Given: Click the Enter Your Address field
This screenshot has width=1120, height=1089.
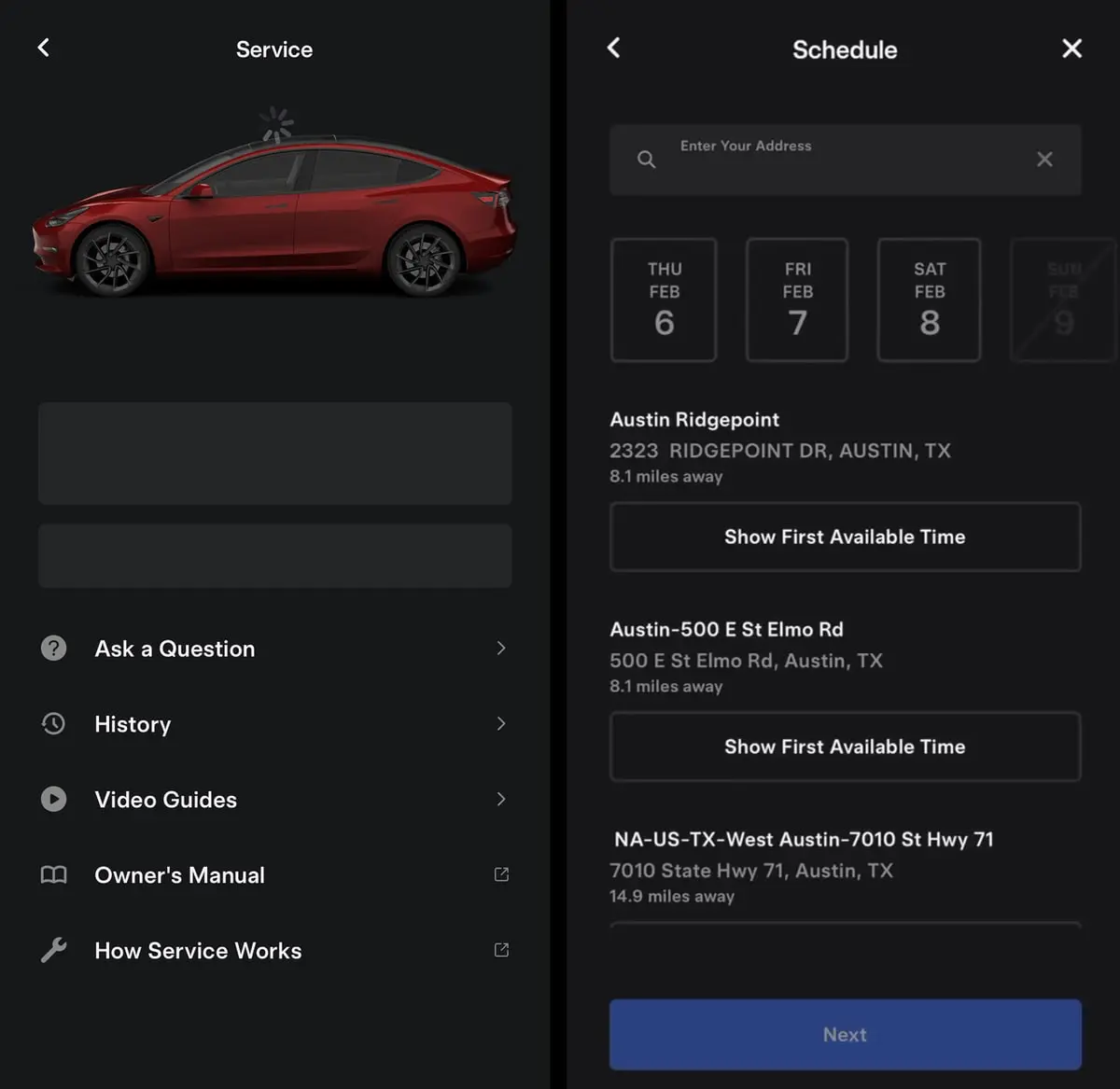Looking at the screenshot, I should coord(846,160).
